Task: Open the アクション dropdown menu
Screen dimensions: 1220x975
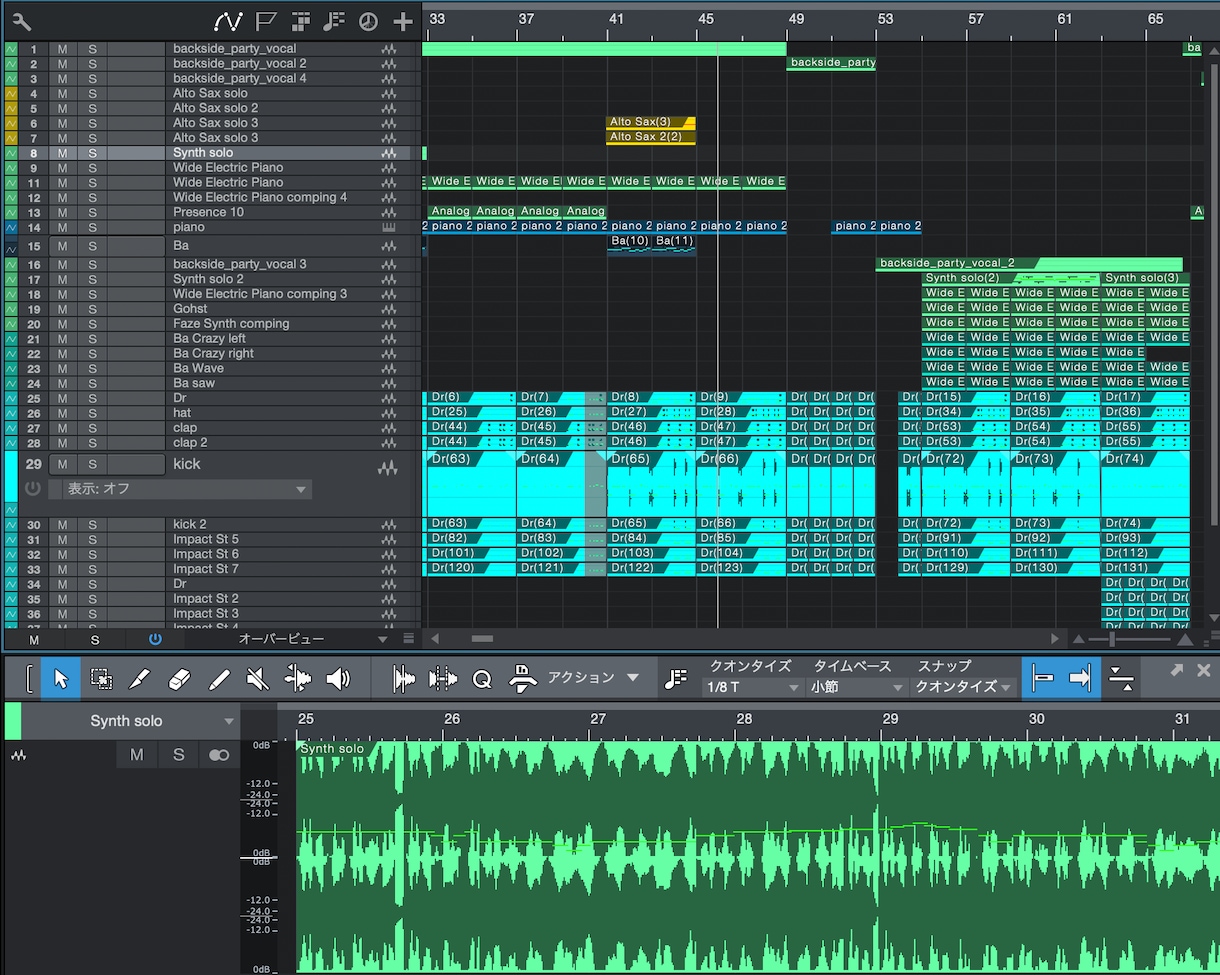Action: (x=593, y=678)
